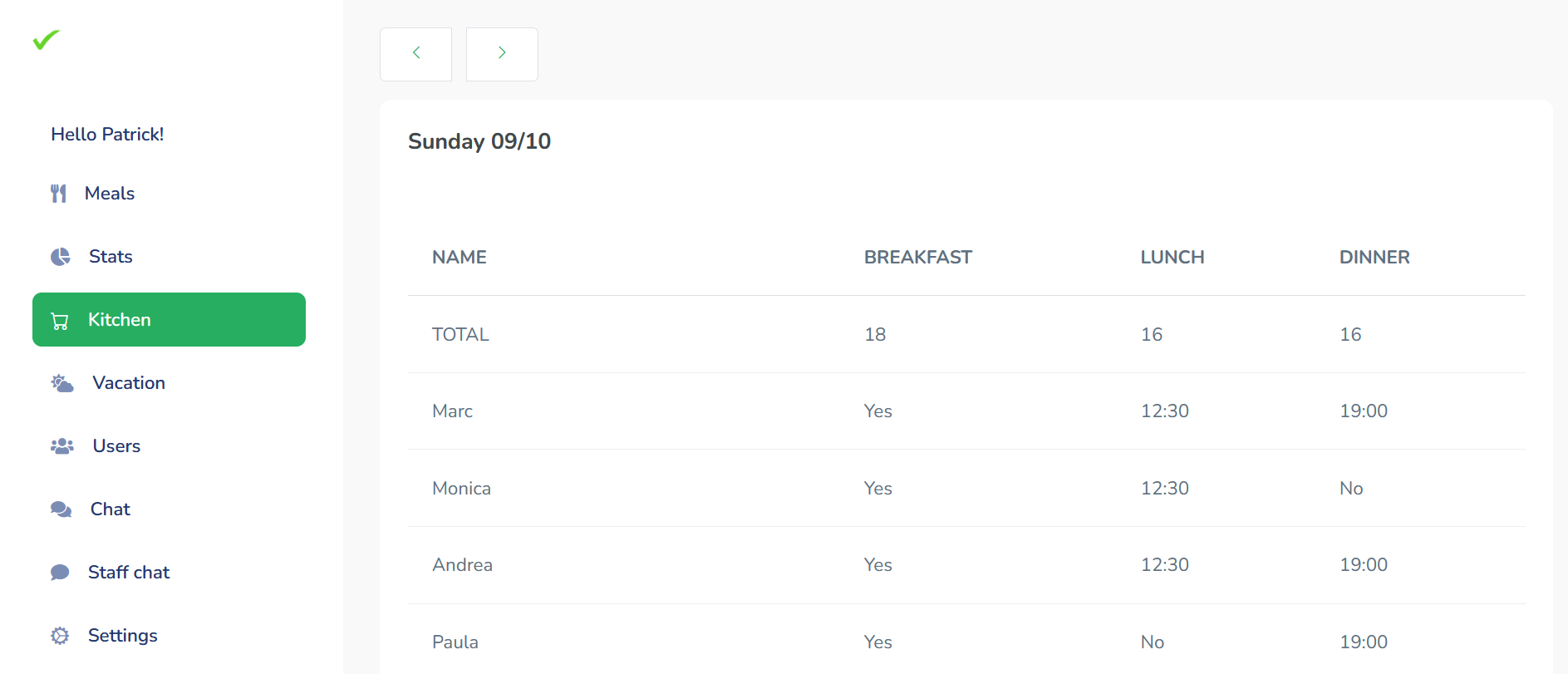1568x674 pixels.
Task: Click the BREAKFAST column header
Action: [x=917, y=258]
